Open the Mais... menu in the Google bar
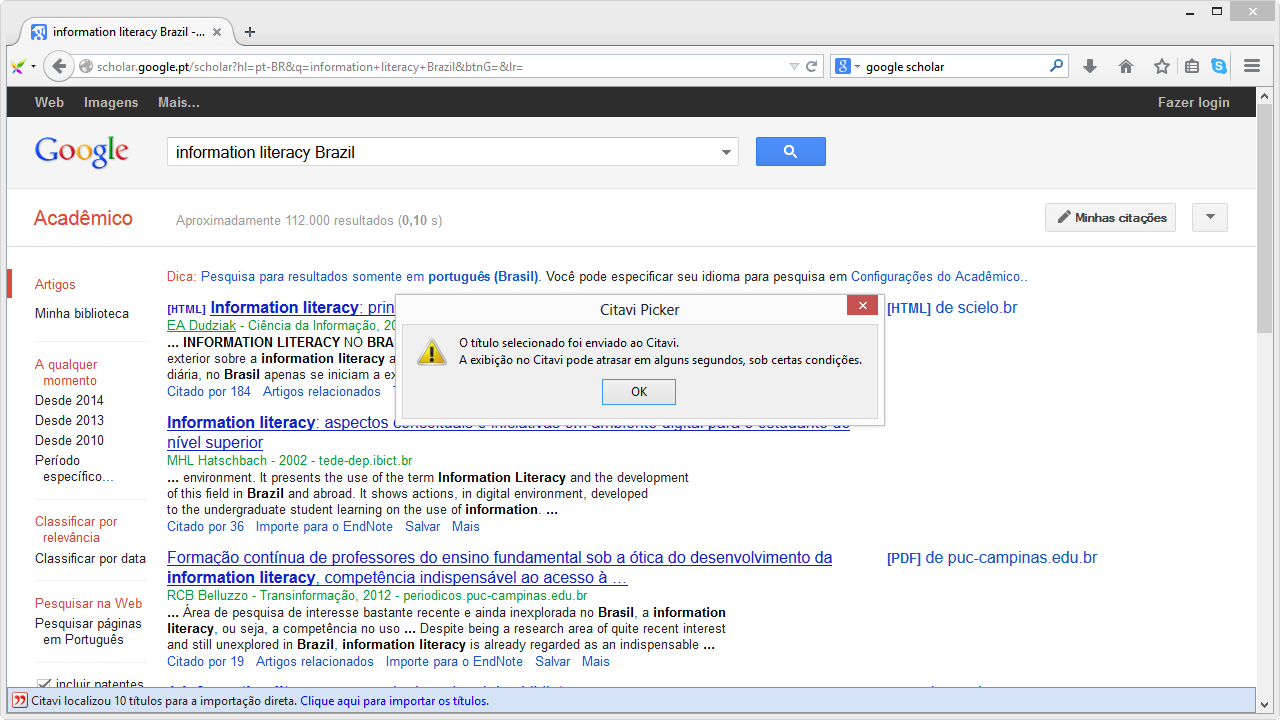Viewport: 1280px width, 720px height. (x=179, y=102)
